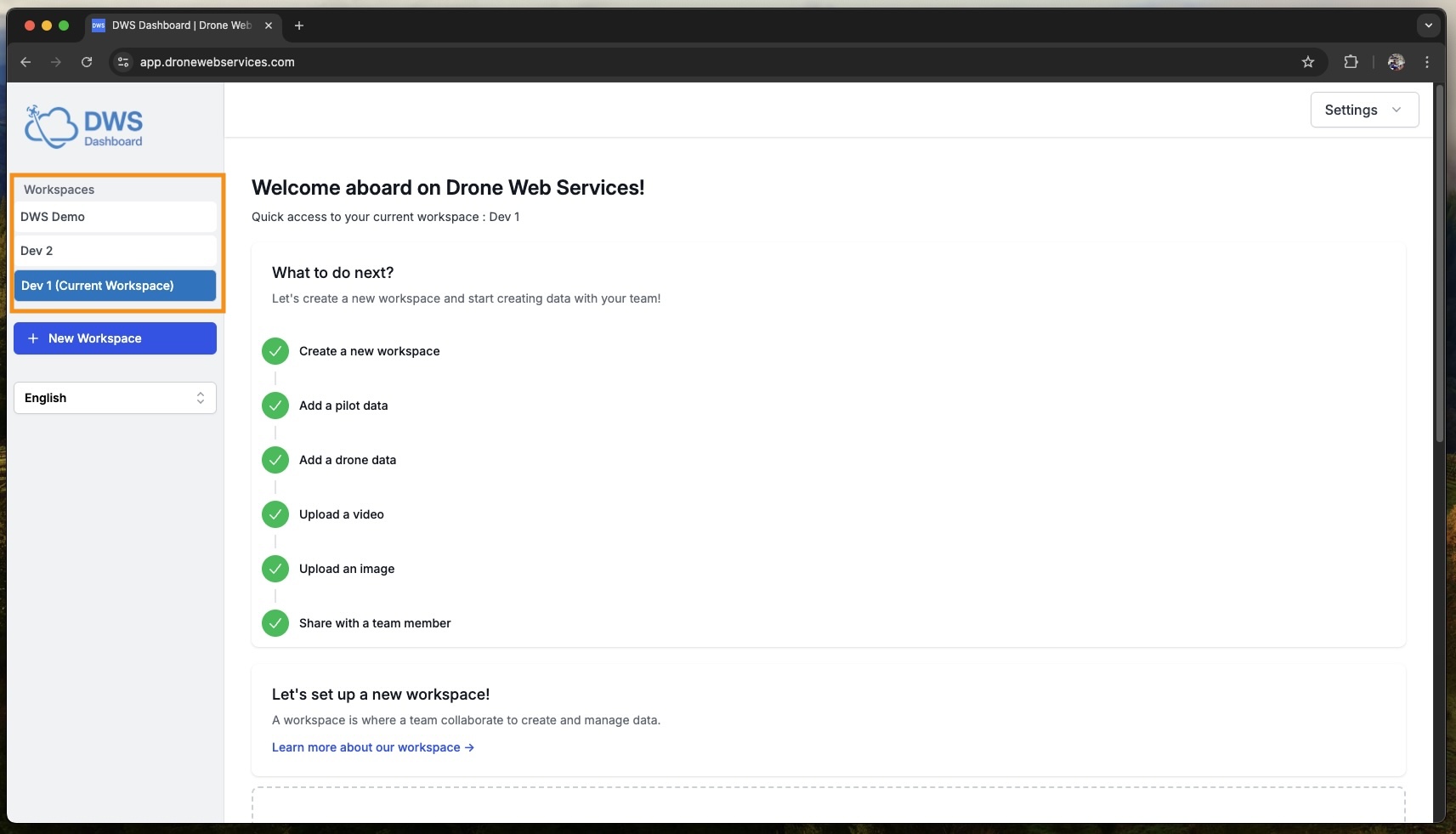This screenshot has width=1456, height=834.
Task: Expand the Settings dropdown
Action: point(1363,110)
